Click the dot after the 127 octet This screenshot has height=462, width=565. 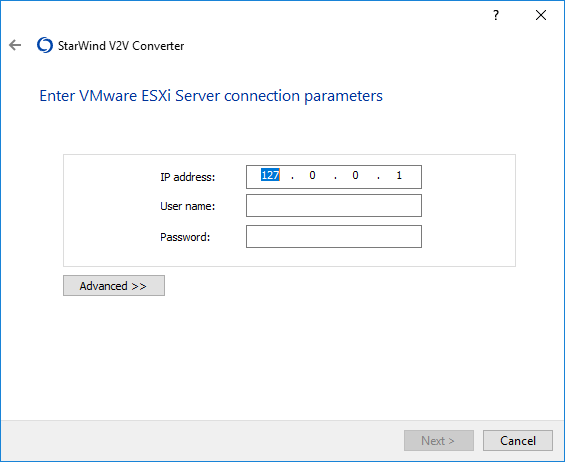pos(292,178)
